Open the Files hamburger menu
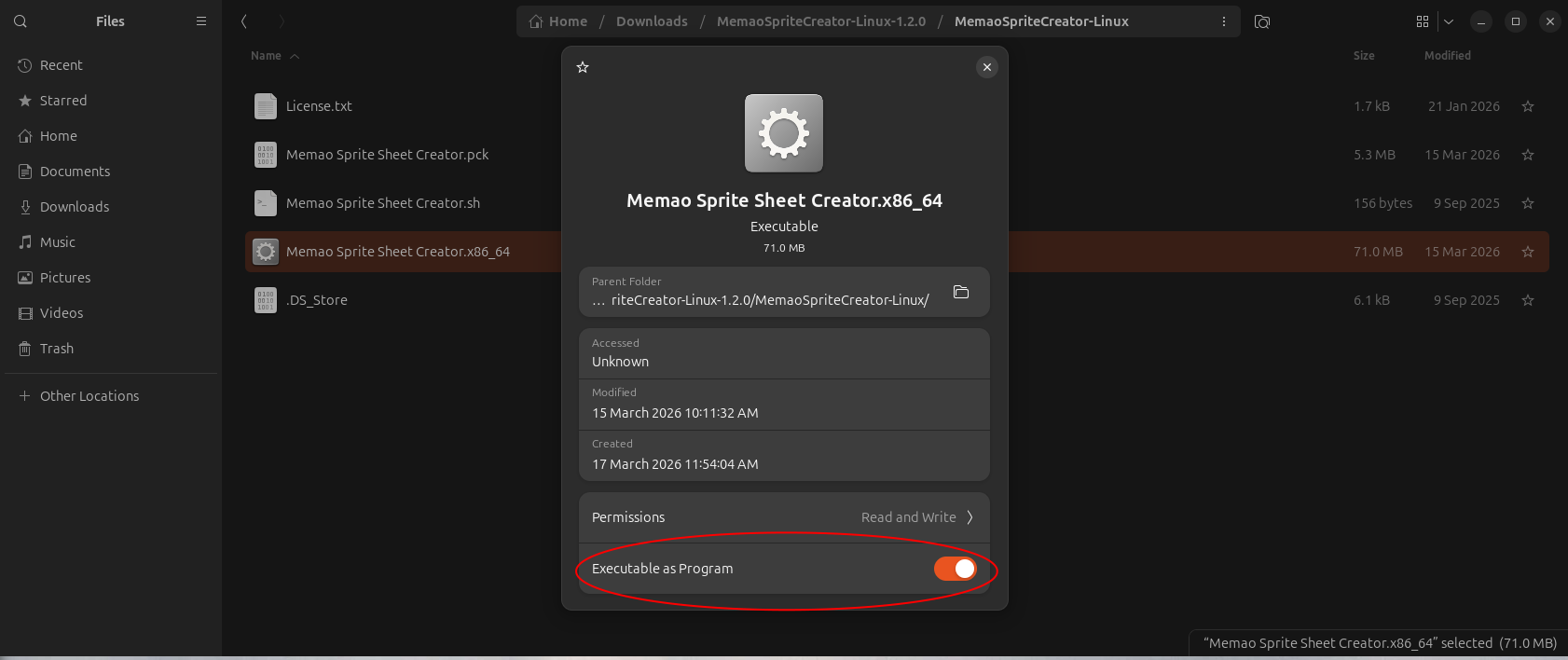 tap(201, 21)
